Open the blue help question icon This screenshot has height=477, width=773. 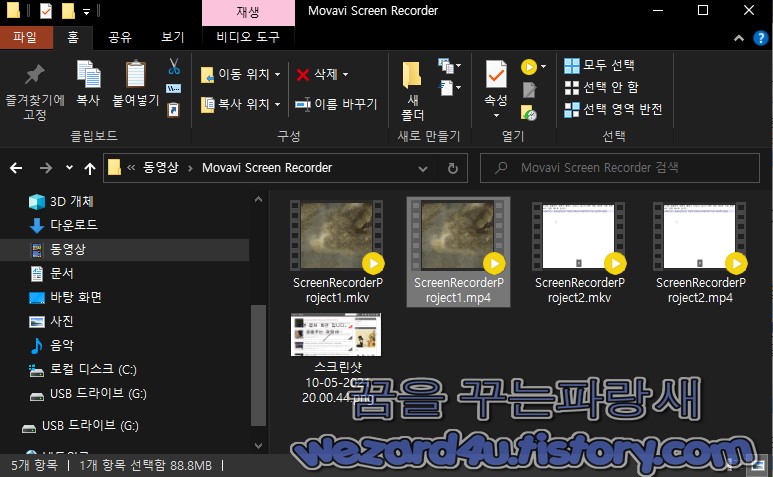(x=761, y=38)
